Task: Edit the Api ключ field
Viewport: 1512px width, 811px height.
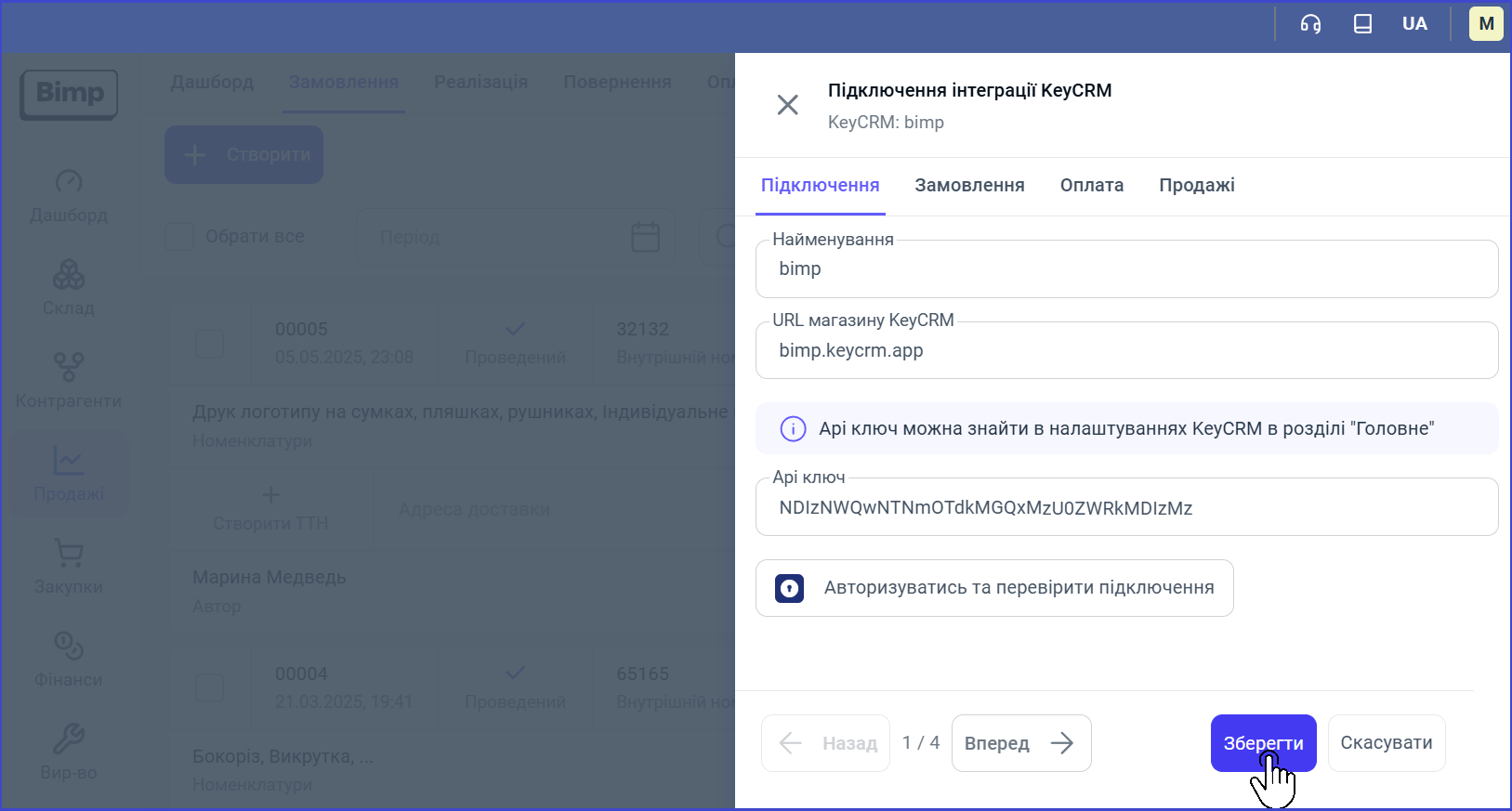Action: pos(1126,507)
